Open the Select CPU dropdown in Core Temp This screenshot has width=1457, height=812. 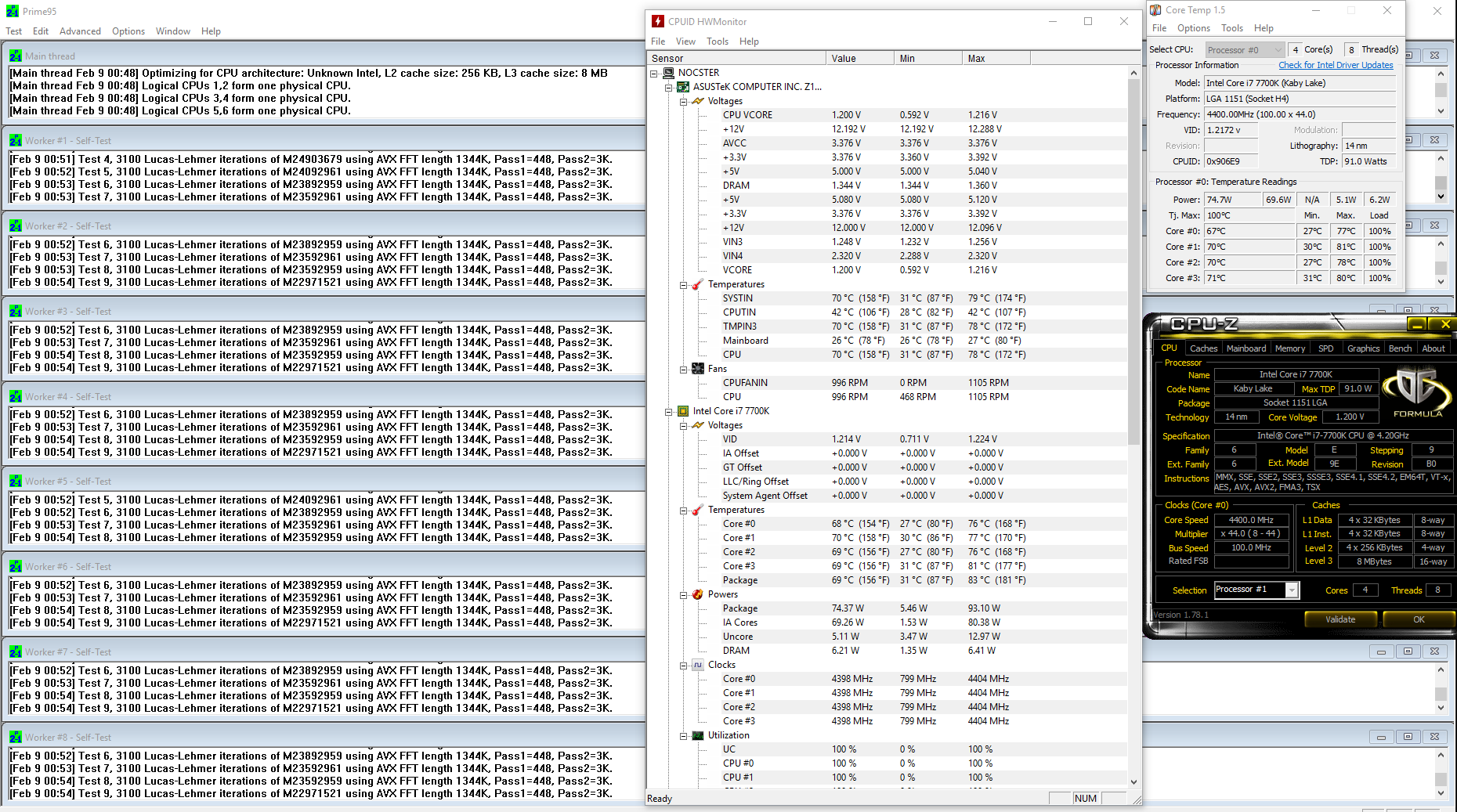click(x=1245, y=49)
